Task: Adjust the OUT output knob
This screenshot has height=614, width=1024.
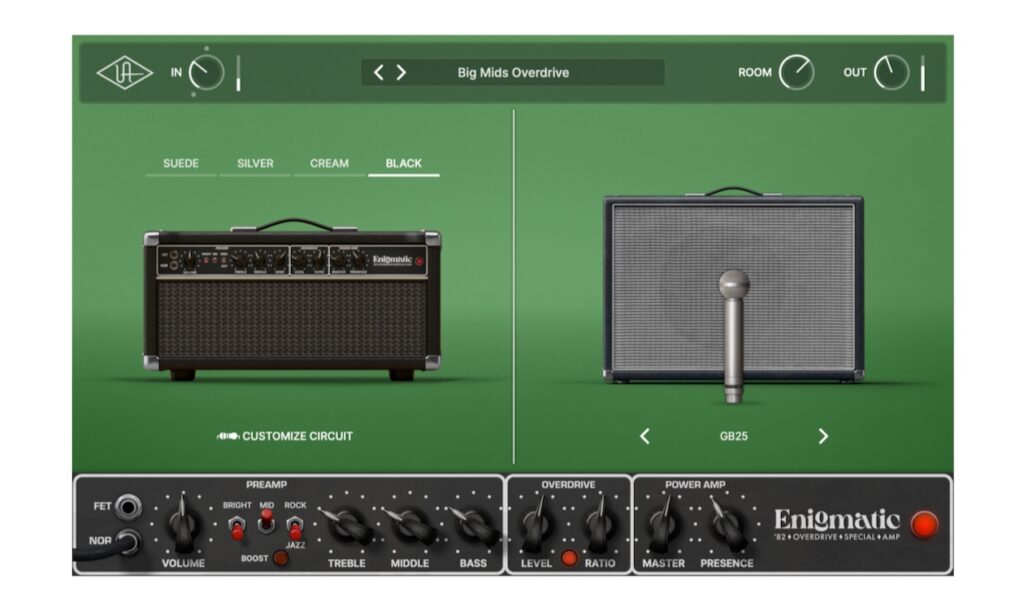Action: tap(891, 73)
